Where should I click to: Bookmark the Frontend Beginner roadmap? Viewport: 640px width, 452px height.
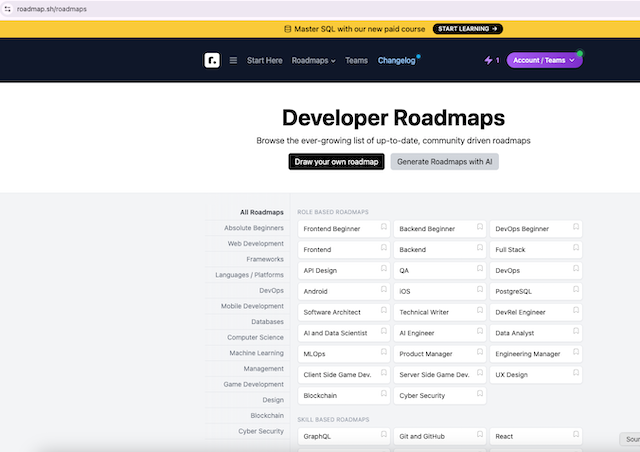(x=384, y=227)
